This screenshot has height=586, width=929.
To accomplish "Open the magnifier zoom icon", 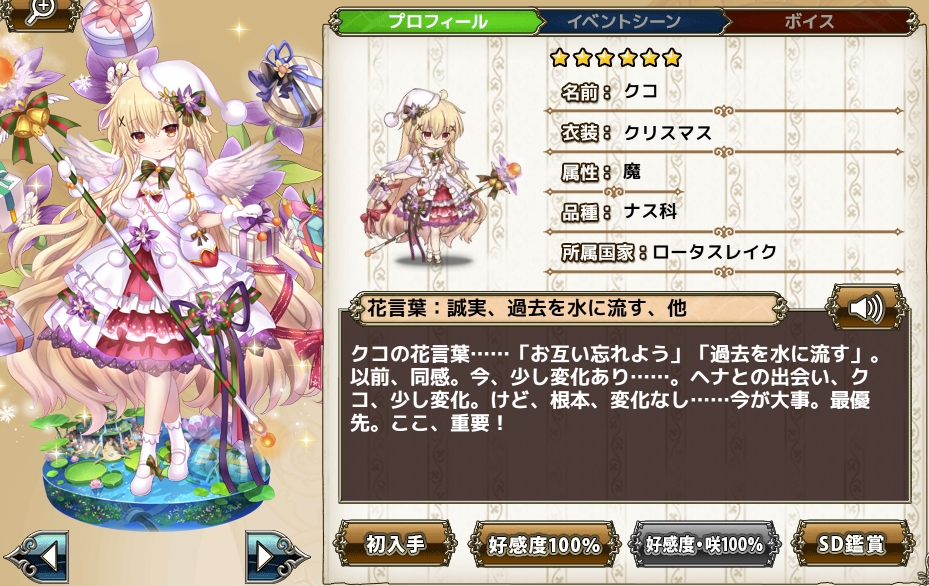I will point(40,12).
